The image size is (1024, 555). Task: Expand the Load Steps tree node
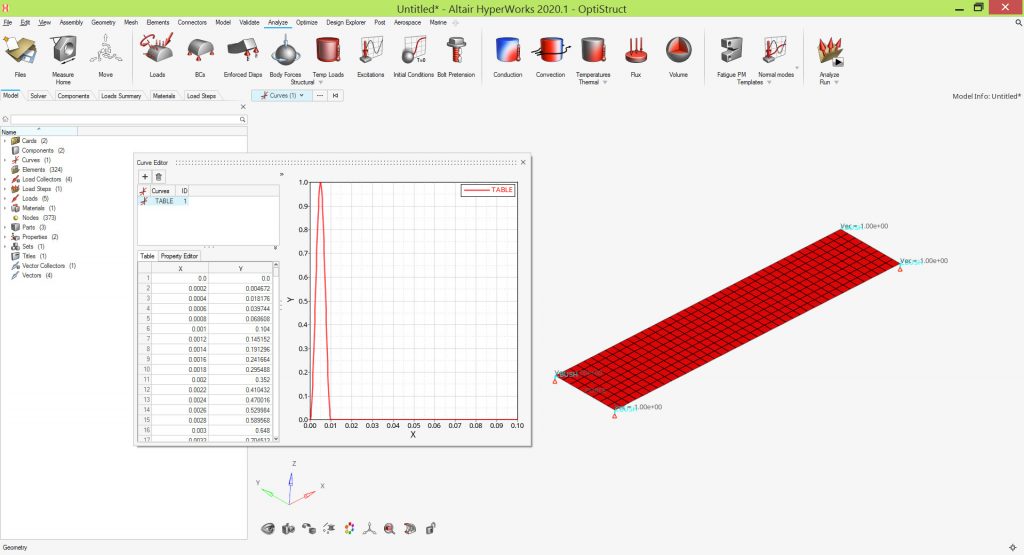point(5,189)
